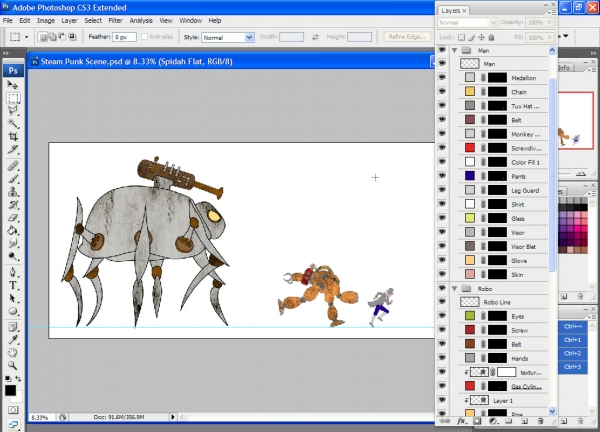Open the Analysis menu

point(141,21)
